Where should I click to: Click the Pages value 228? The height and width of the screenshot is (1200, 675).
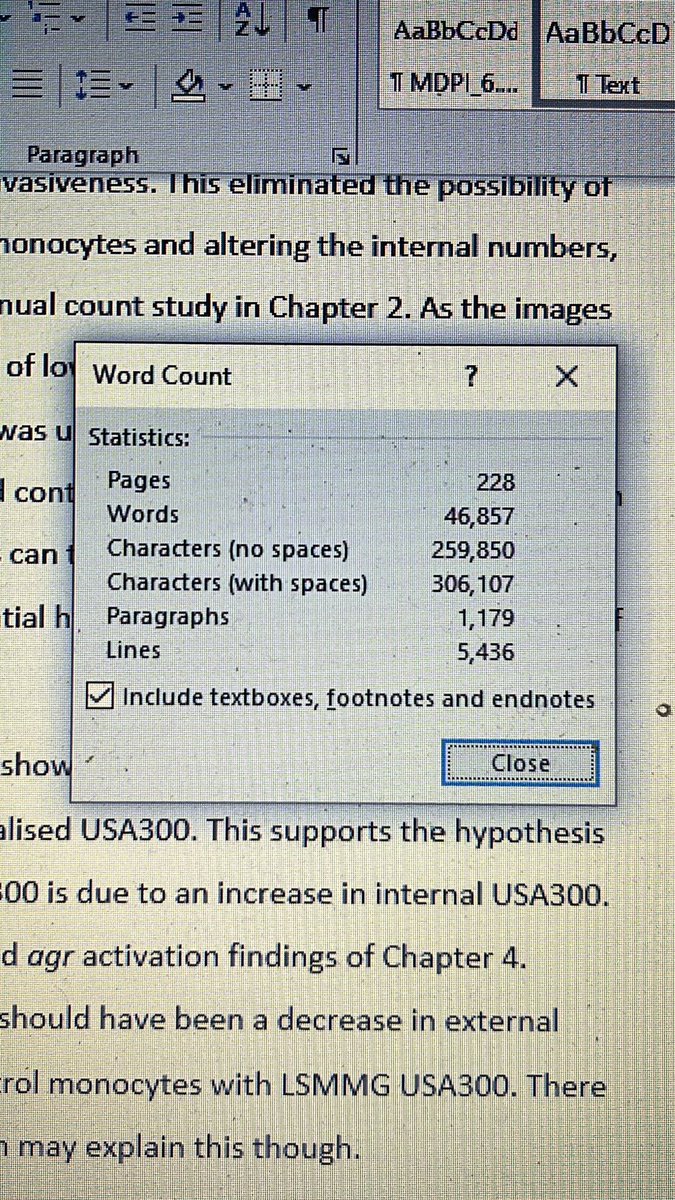[x=496, y=482]
